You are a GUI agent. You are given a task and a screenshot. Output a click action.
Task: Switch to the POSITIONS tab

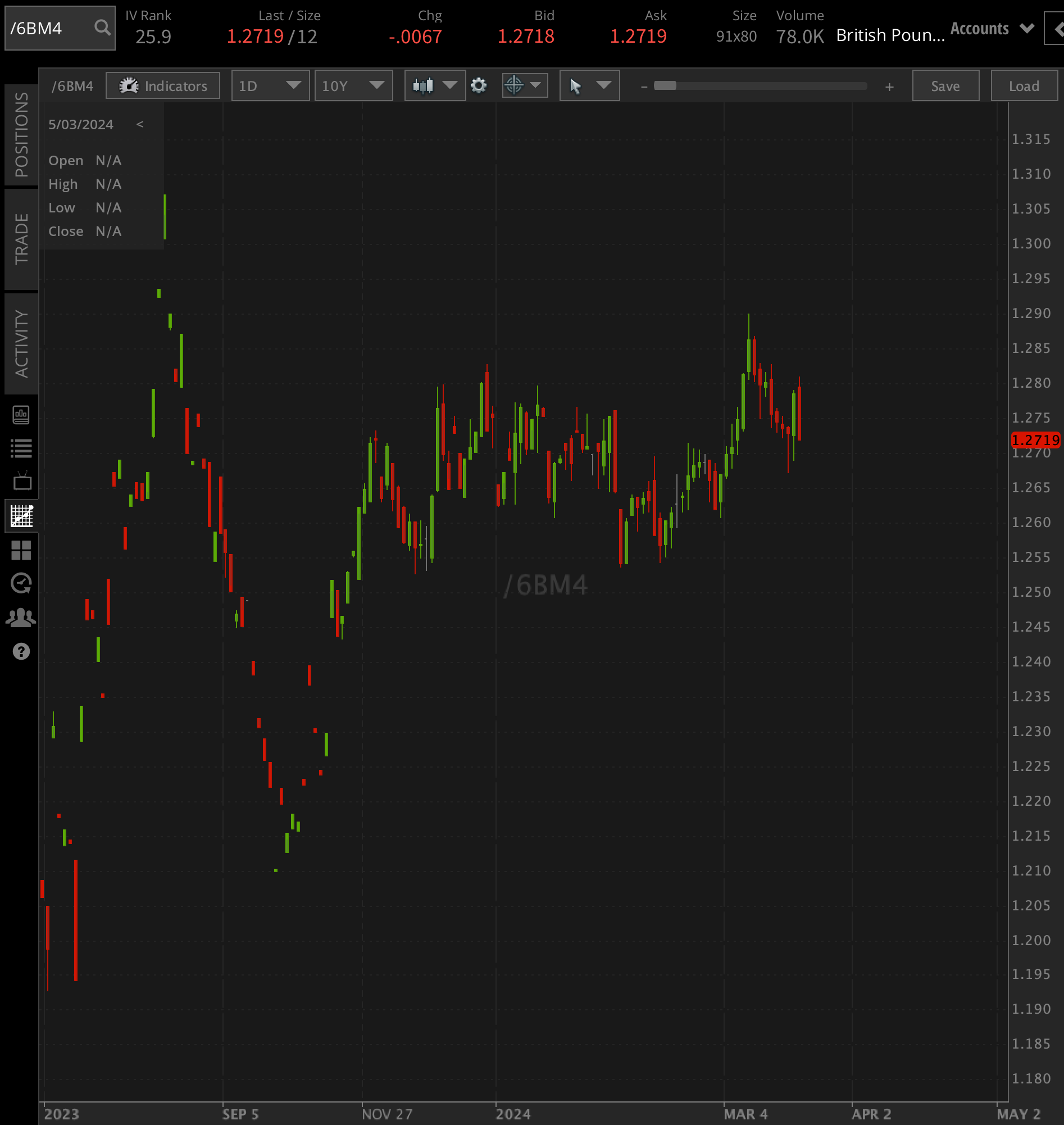[21, 135]
